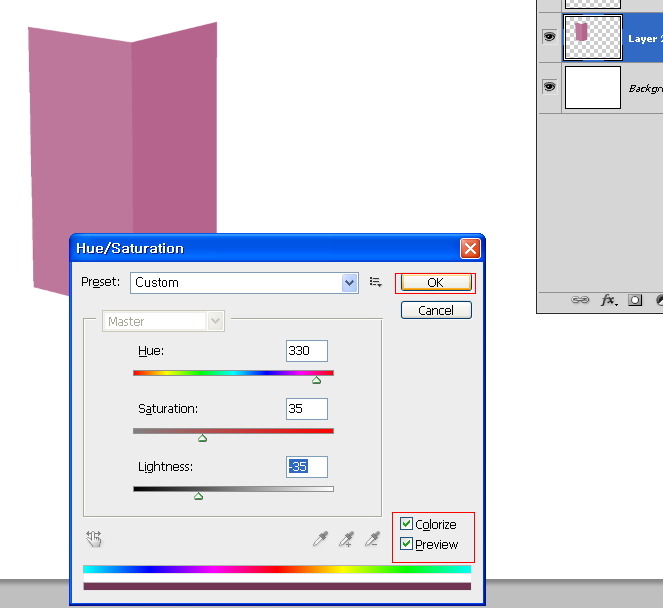Image resolution: width=663 pixels, height=608 pixels.
Task: Open the layer style fx menu
Action: 608,300
